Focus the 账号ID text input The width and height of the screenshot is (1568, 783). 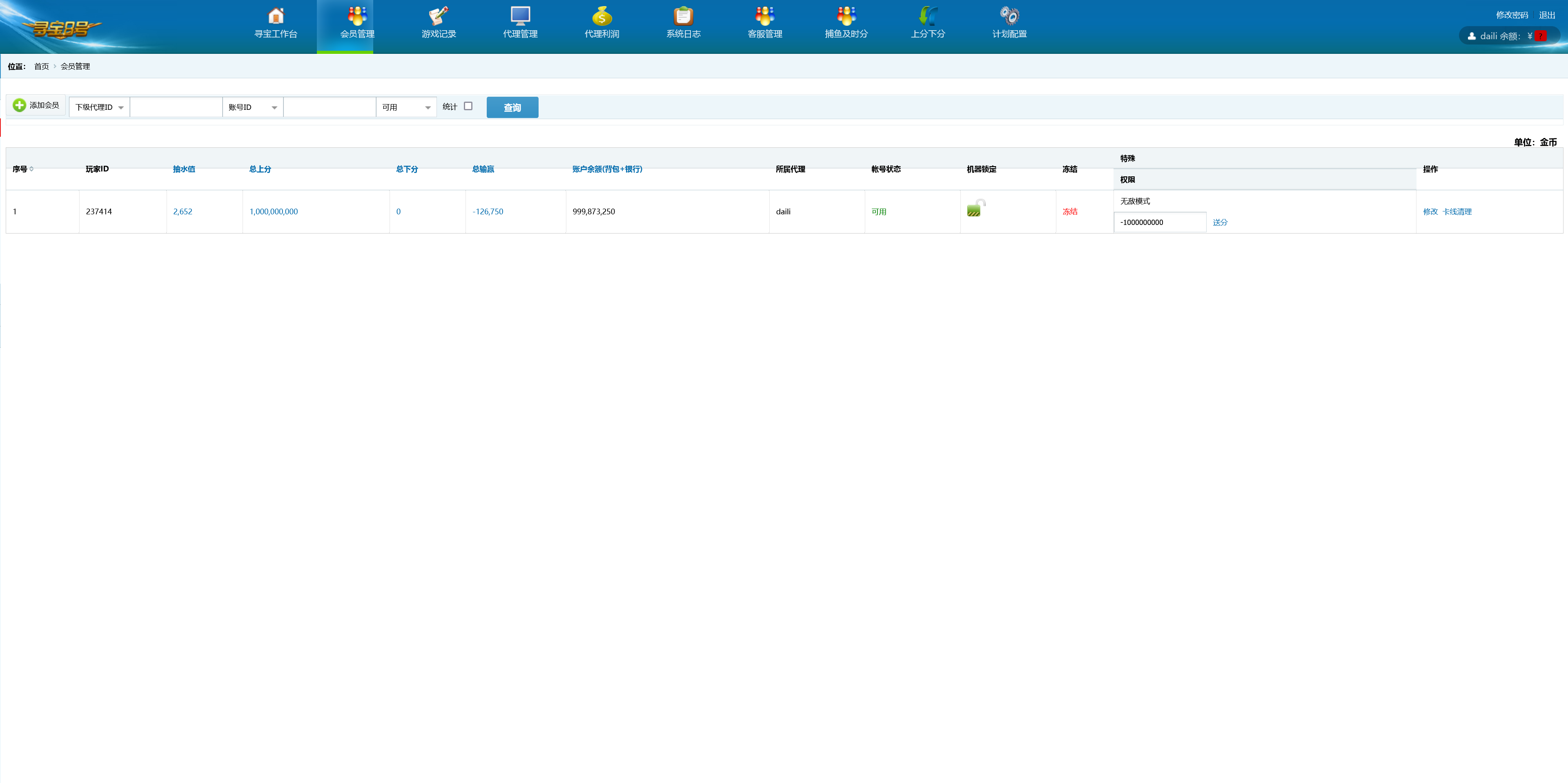pyautogui.click(x=330, y=107)
